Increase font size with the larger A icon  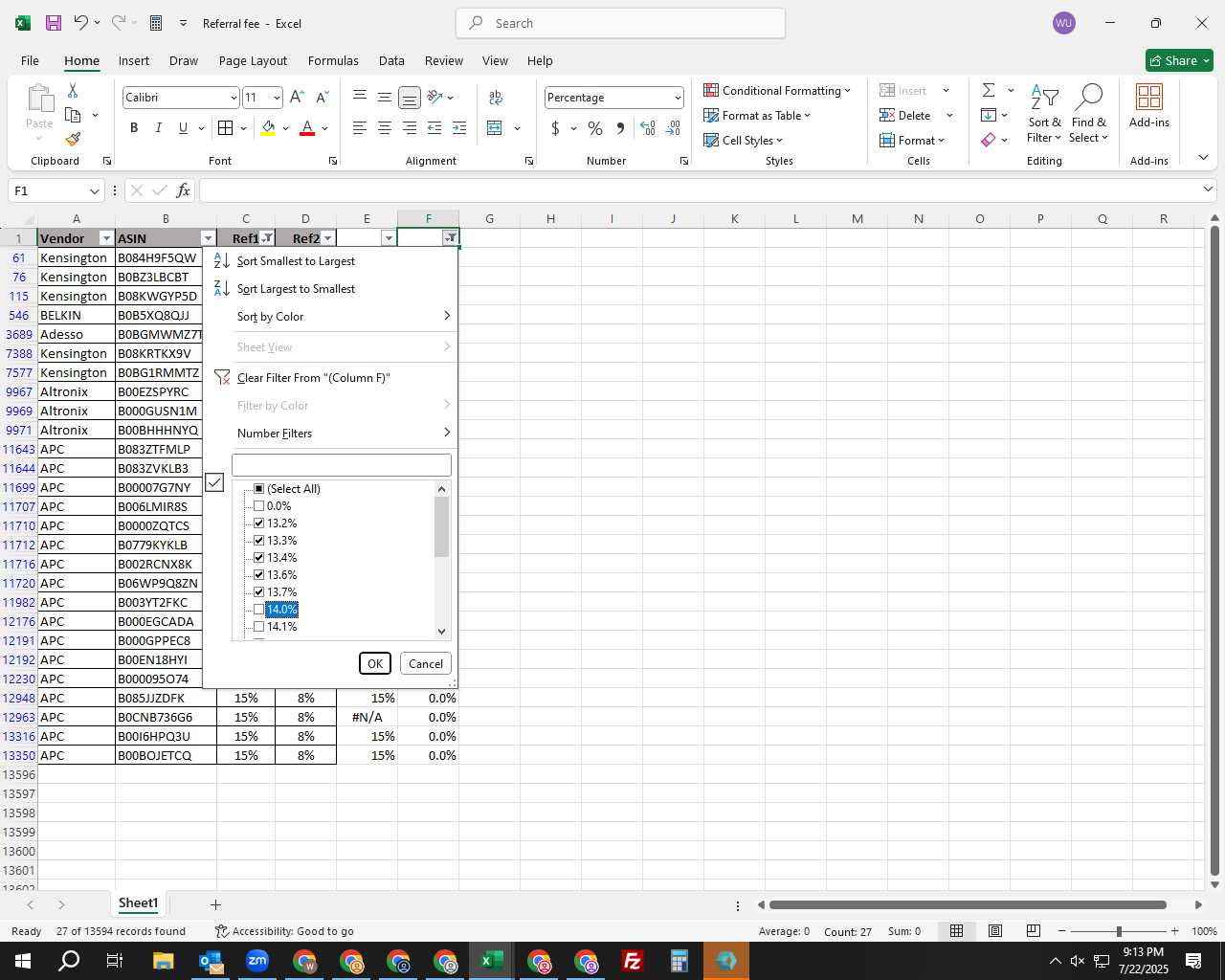click(x=297, y=97)
